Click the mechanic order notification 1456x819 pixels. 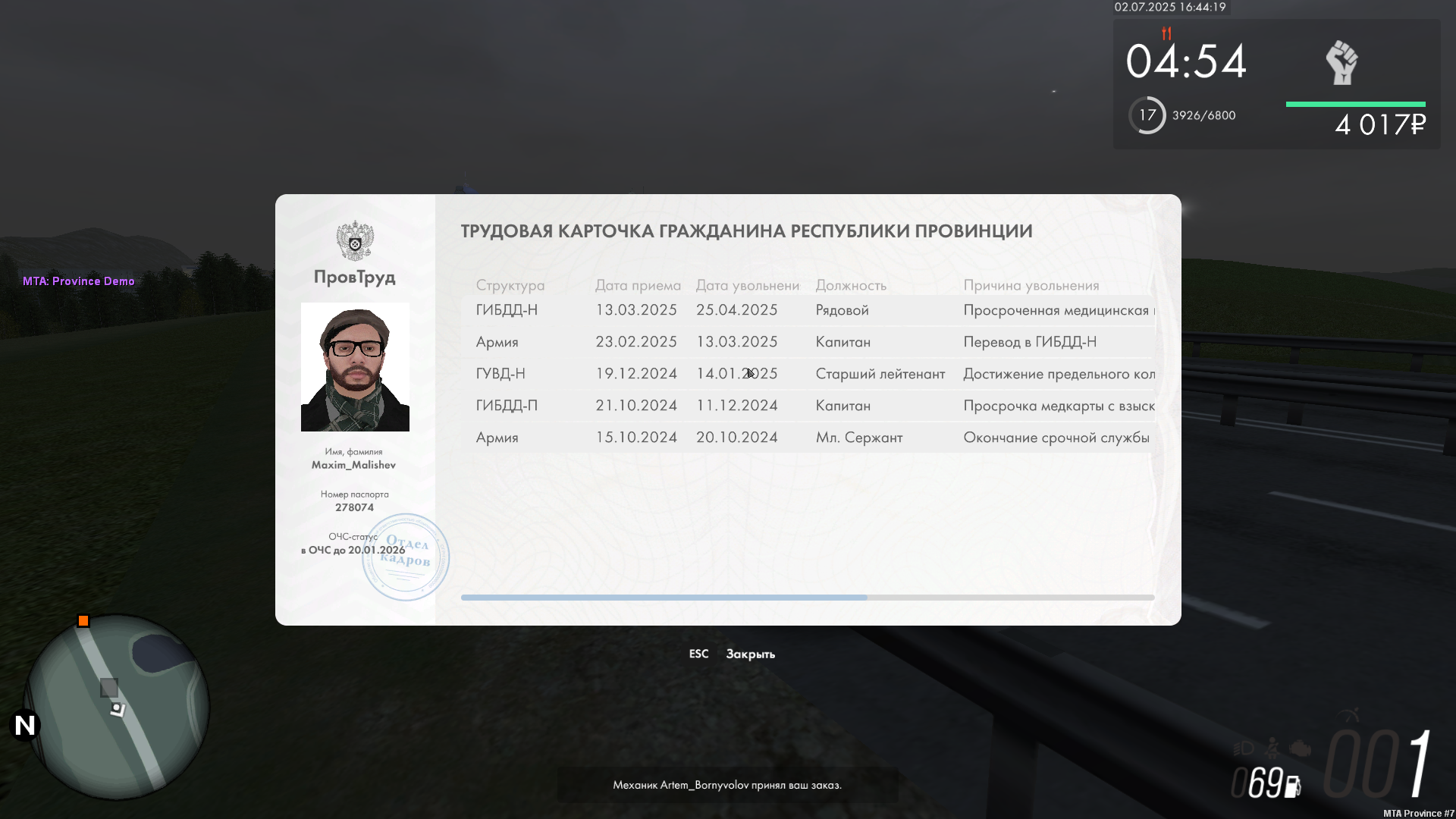coord(727,785)
